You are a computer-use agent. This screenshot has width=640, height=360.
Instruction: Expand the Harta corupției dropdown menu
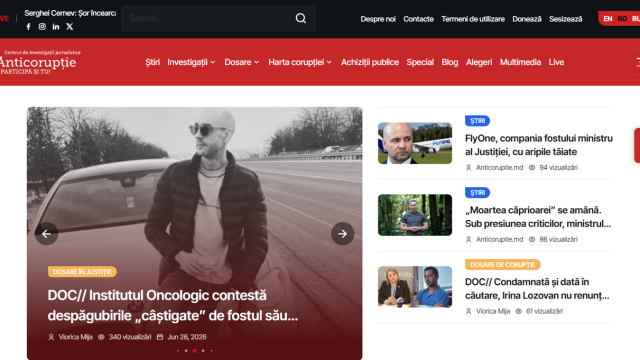300,62
